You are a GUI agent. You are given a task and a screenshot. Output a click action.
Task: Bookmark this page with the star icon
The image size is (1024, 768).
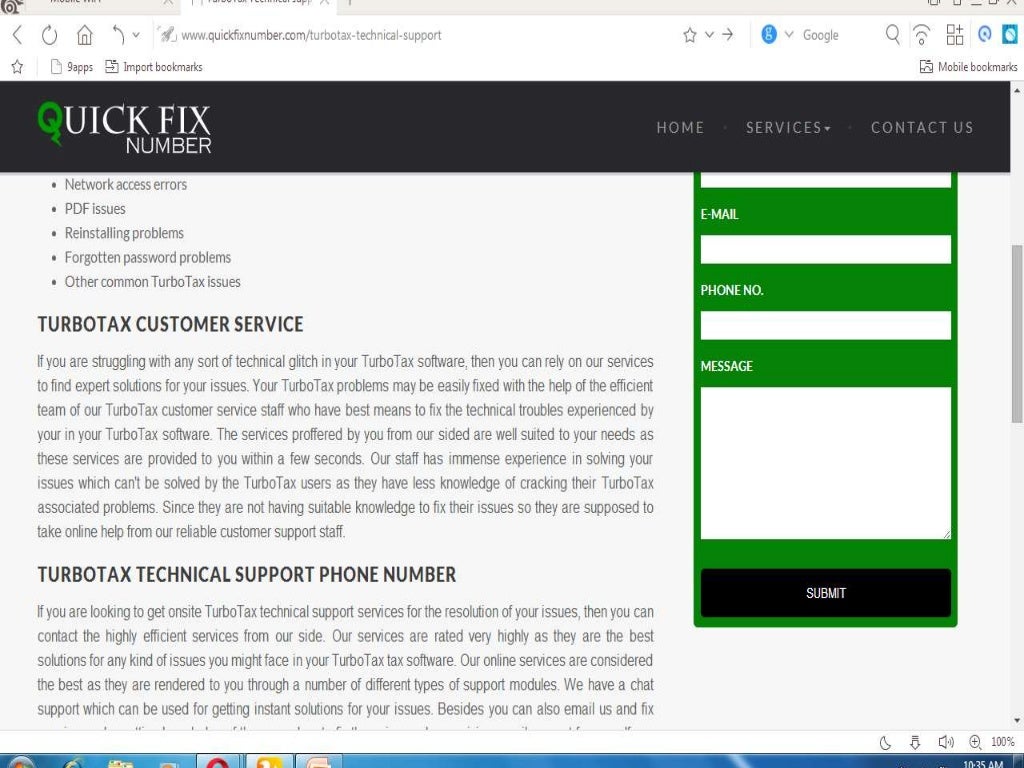(x=690, y=35)
